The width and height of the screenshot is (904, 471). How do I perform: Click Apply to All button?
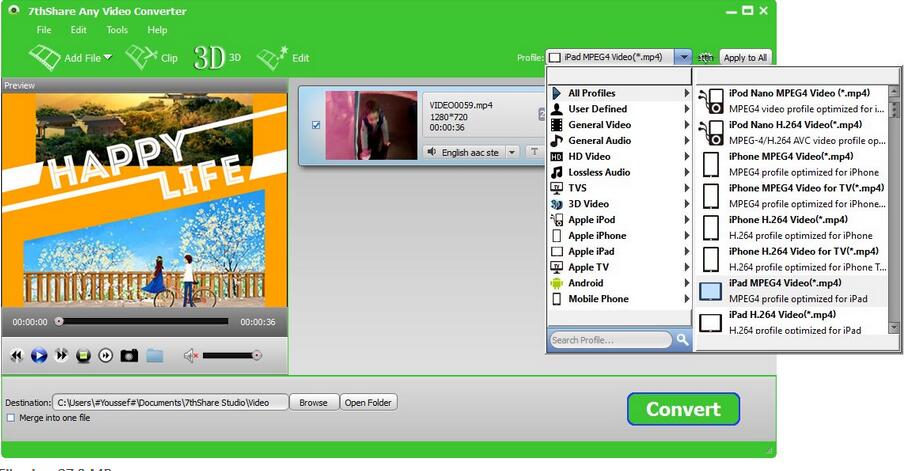[x=745, y=58]
